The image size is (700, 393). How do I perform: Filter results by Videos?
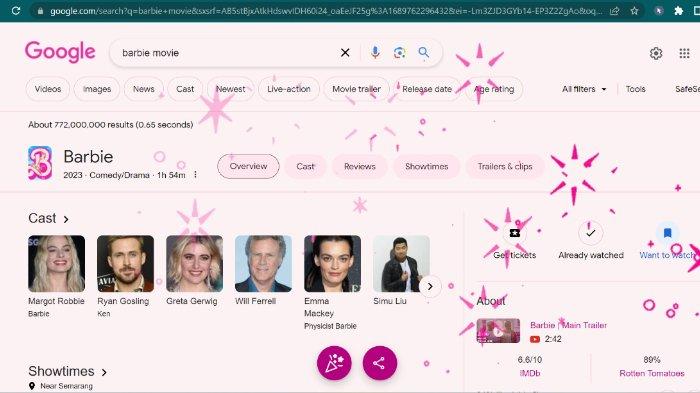tap(48, 89)
